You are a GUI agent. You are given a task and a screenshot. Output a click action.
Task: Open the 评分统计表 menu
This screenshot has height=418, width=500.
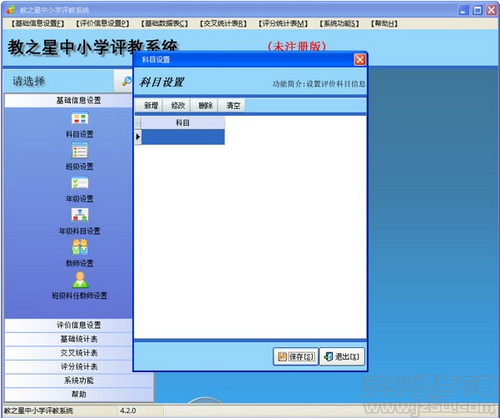coord(283,24)
